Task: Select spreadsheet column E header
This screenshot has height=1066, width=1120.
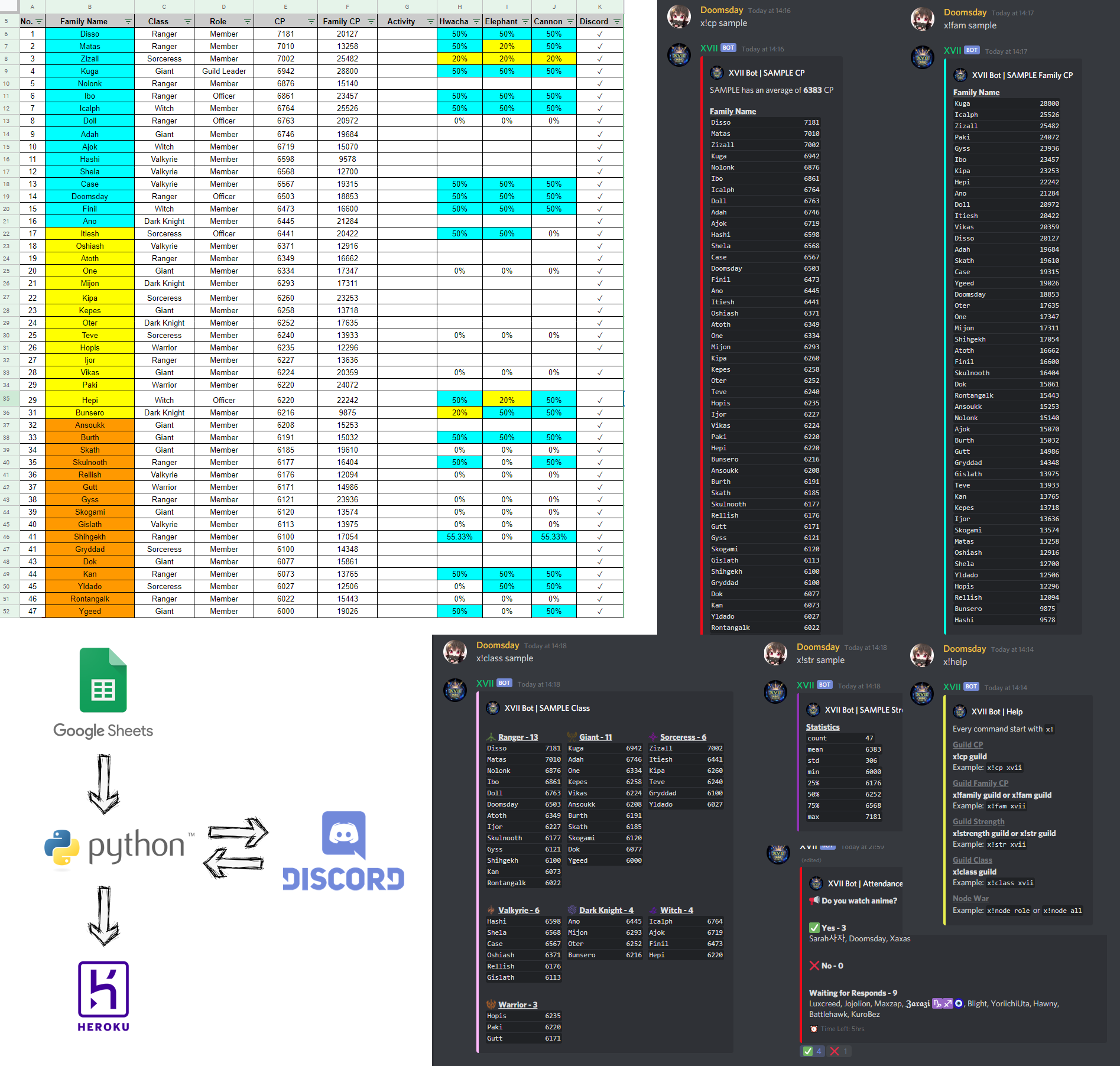Action: tap(285, 6)
